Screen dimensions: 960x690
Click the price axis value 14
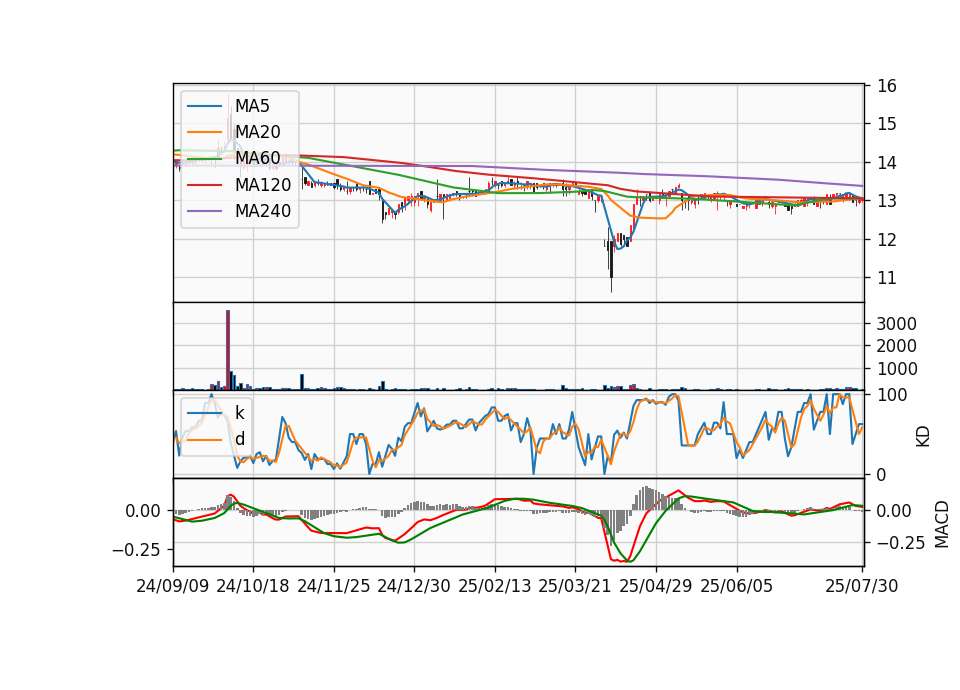pyautogui.click(x=887, y=163)
